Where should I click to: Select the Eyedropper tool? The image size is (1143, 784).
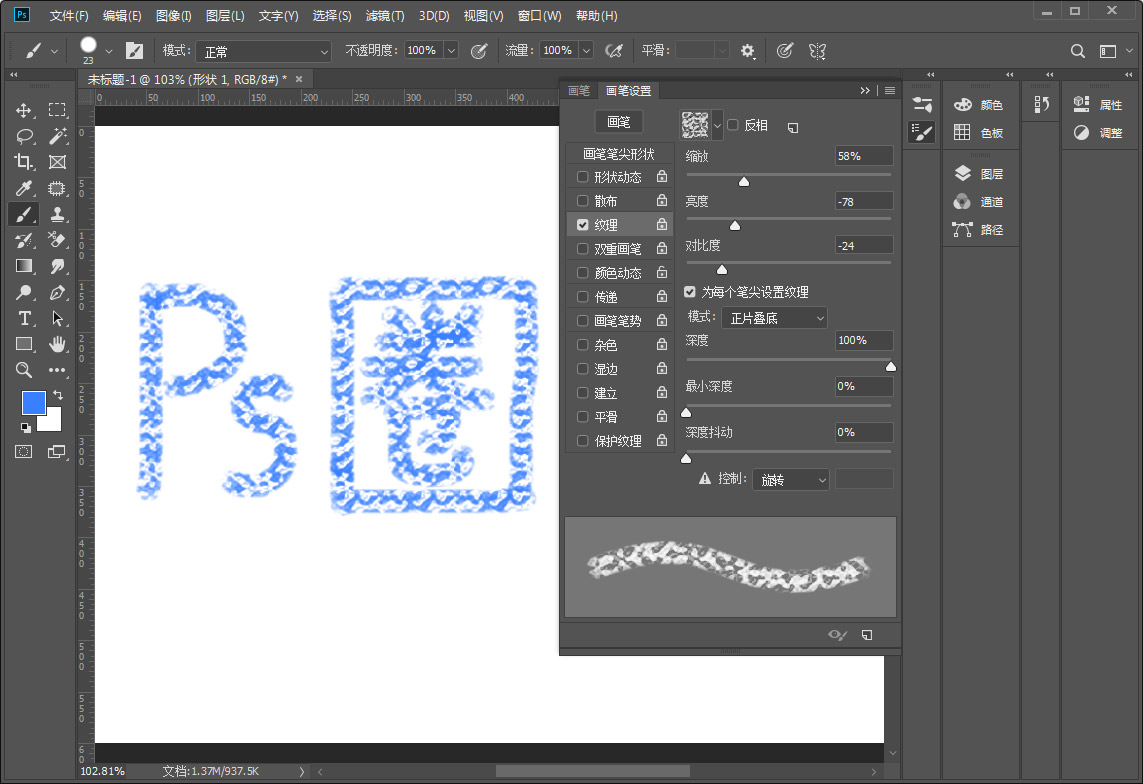coord(23,188)
